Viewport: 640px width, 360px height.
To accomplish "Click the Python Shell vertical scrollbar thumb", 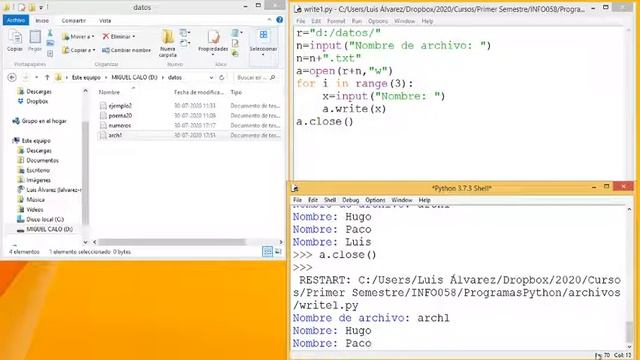I will [629, 332].
